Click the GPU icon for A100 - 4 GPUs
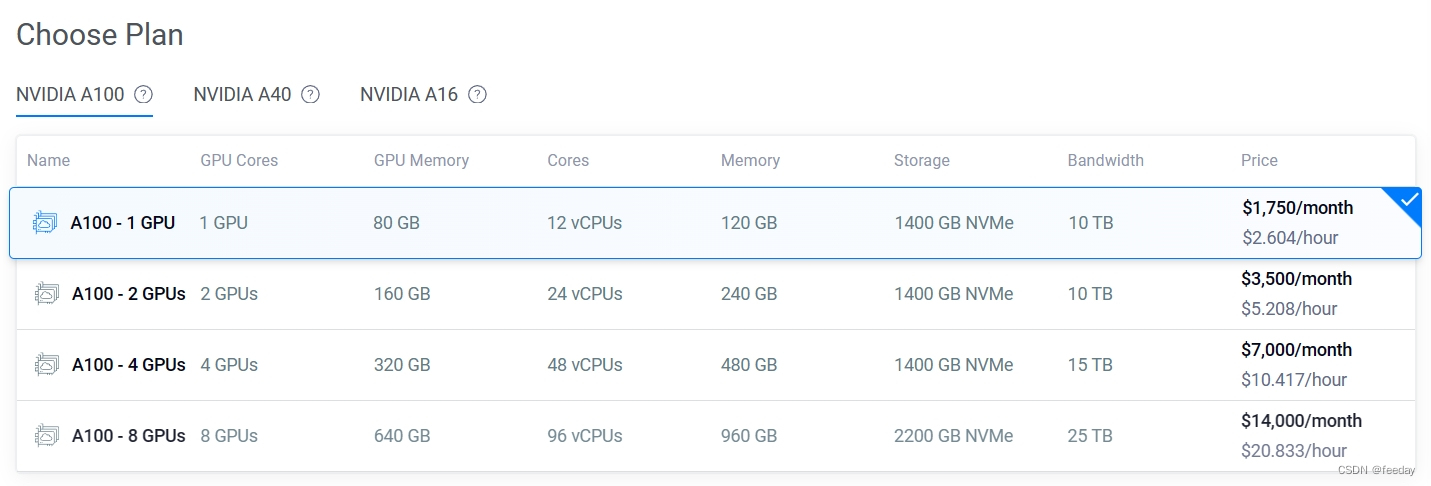Screen dimensions: 1431x486 (x=46, y=365)
